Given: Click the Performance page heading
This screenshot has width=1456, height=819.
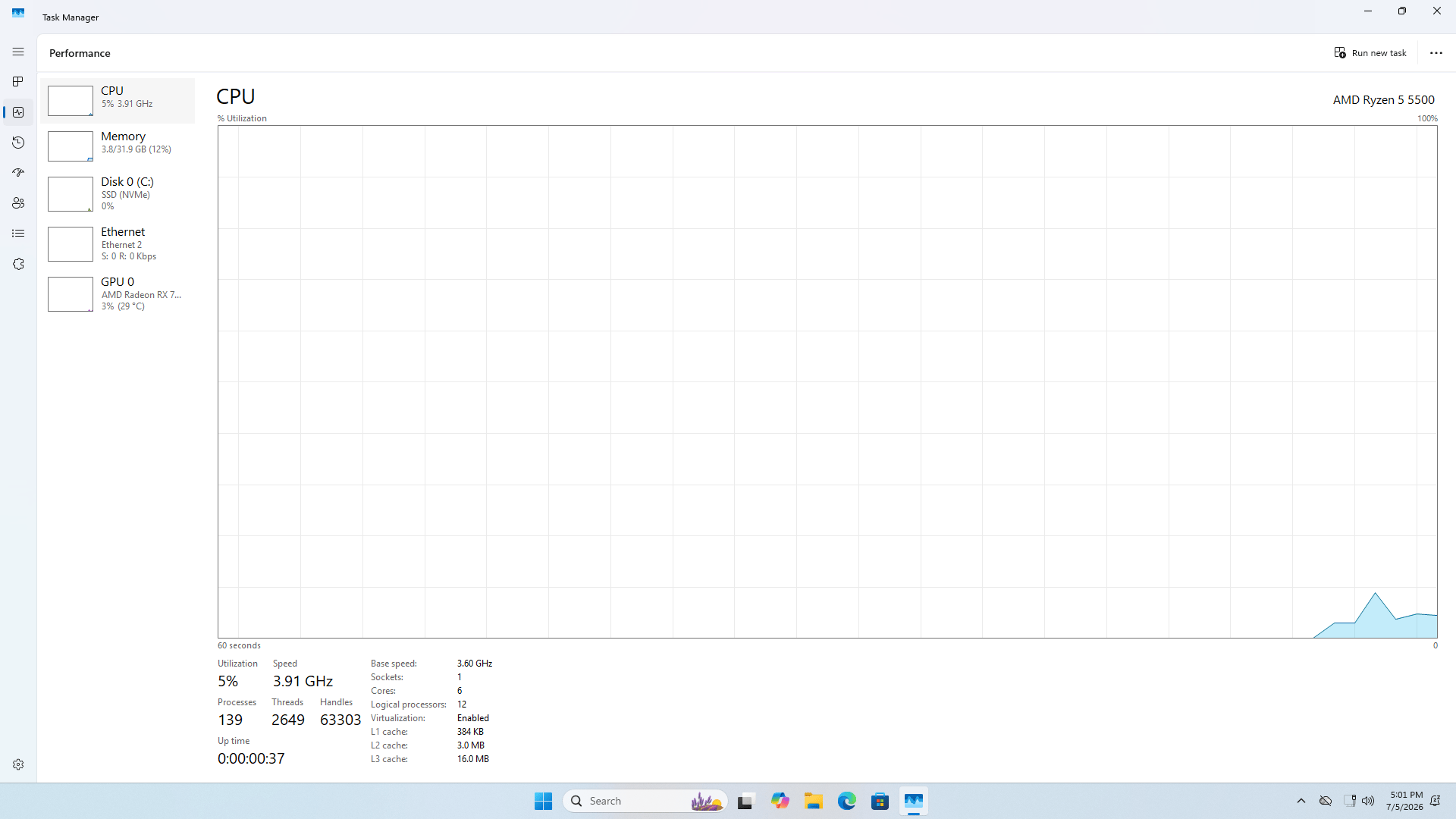Looking at the screenshot, I should point(80,53).
